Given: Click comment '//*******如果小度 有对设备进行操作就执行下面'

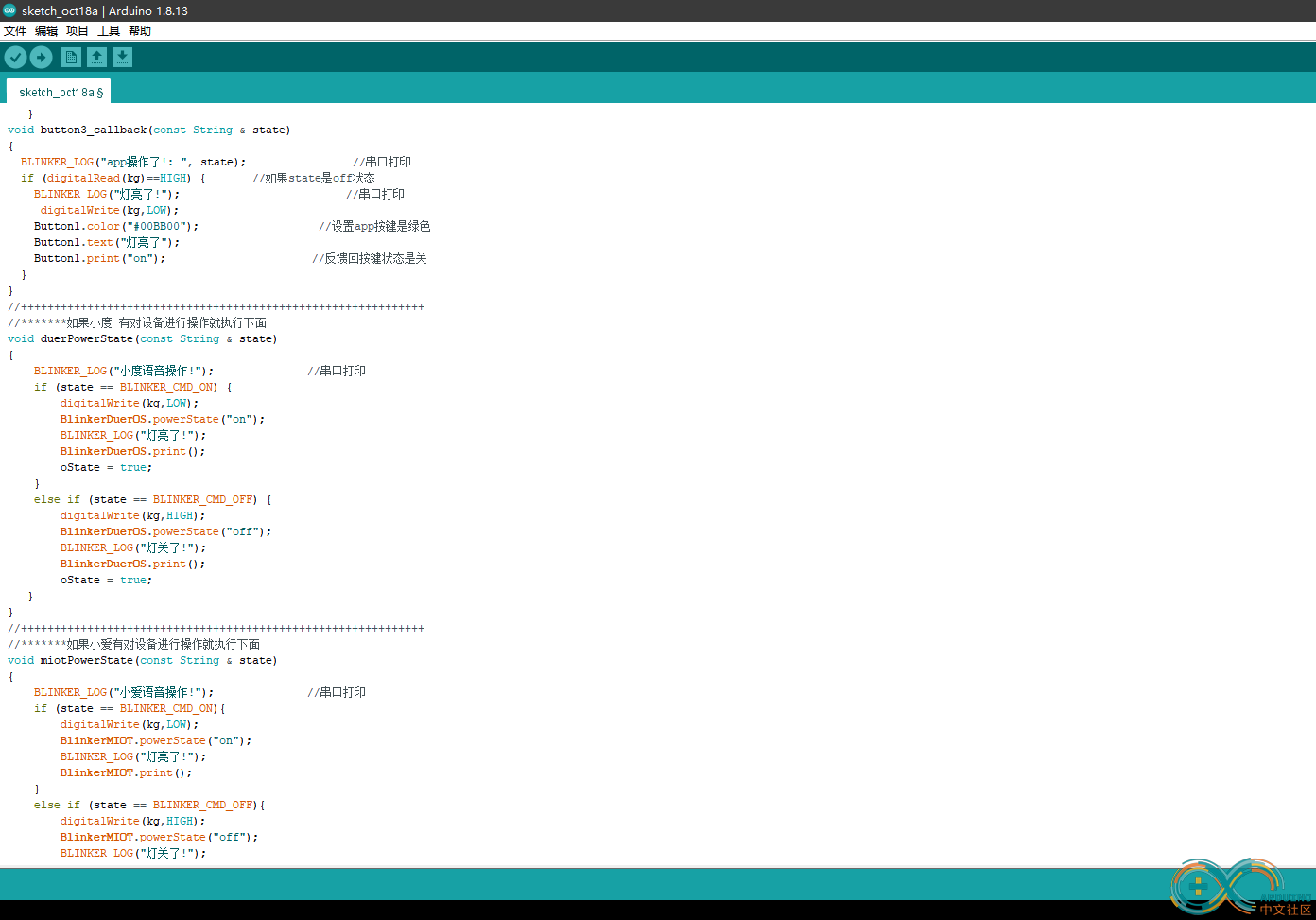Looking at the screenshot, I should (137, 323).
